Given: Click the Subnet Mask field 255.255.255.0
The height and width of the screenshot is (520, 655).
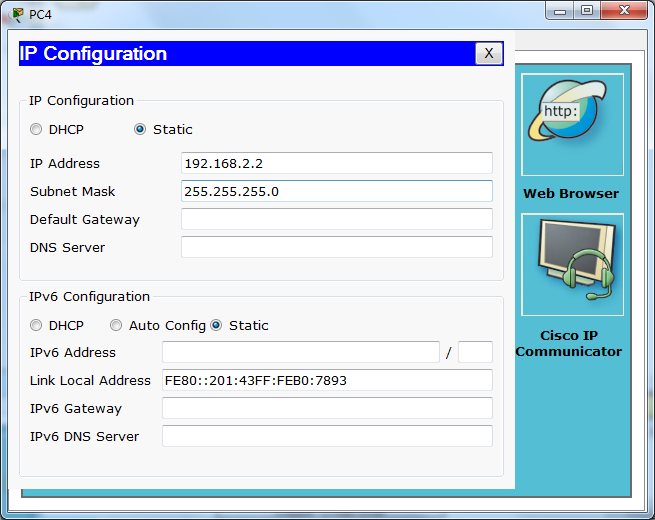Looking at the screenshot, I should [337, 191].
